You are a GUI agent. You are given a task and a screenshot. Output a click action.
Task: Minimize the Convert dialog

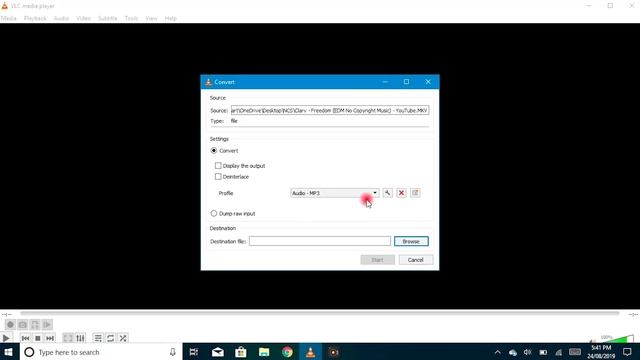click(385, 82)
